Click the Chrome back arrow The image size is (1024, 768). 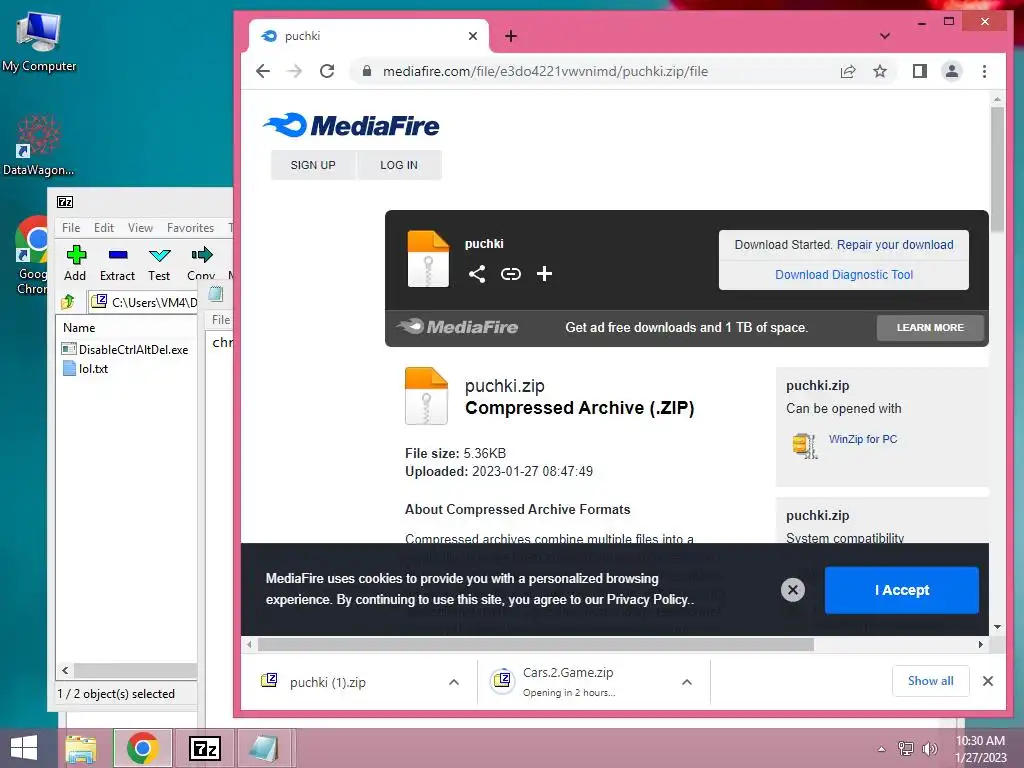click(263, 71)
